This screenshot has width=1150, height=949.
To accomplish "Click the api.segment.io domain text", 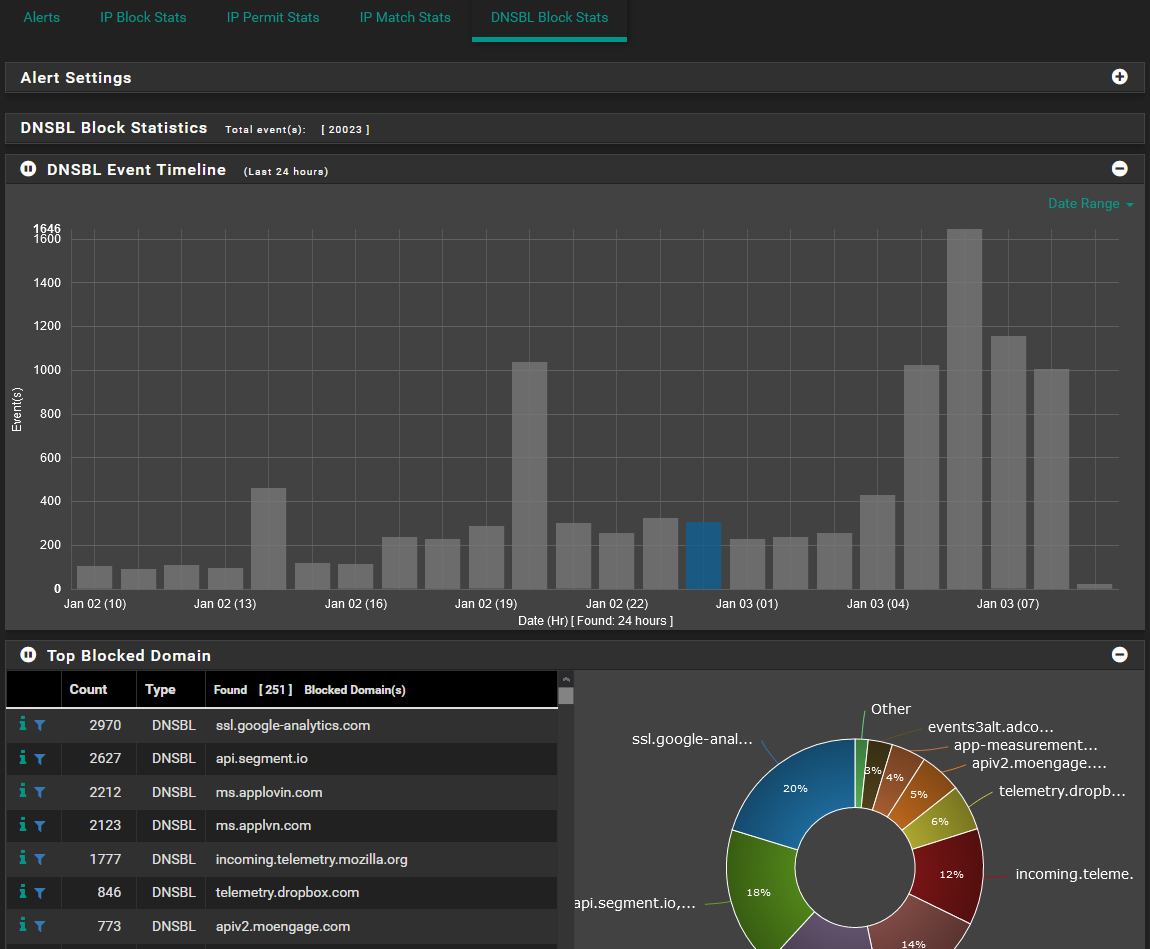I will (261, 758).
